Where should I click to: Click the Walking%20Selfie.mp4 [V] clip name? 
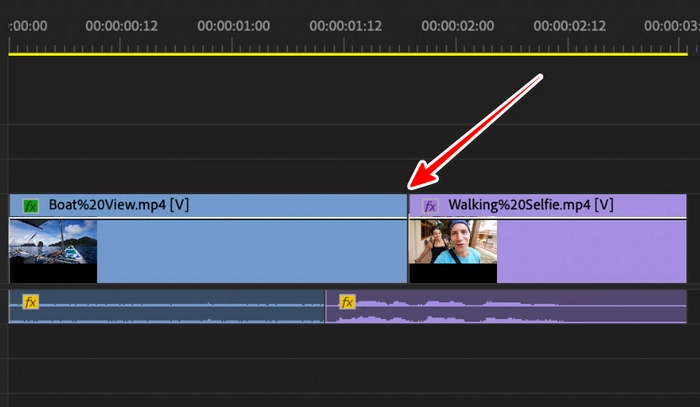(530, 205)
